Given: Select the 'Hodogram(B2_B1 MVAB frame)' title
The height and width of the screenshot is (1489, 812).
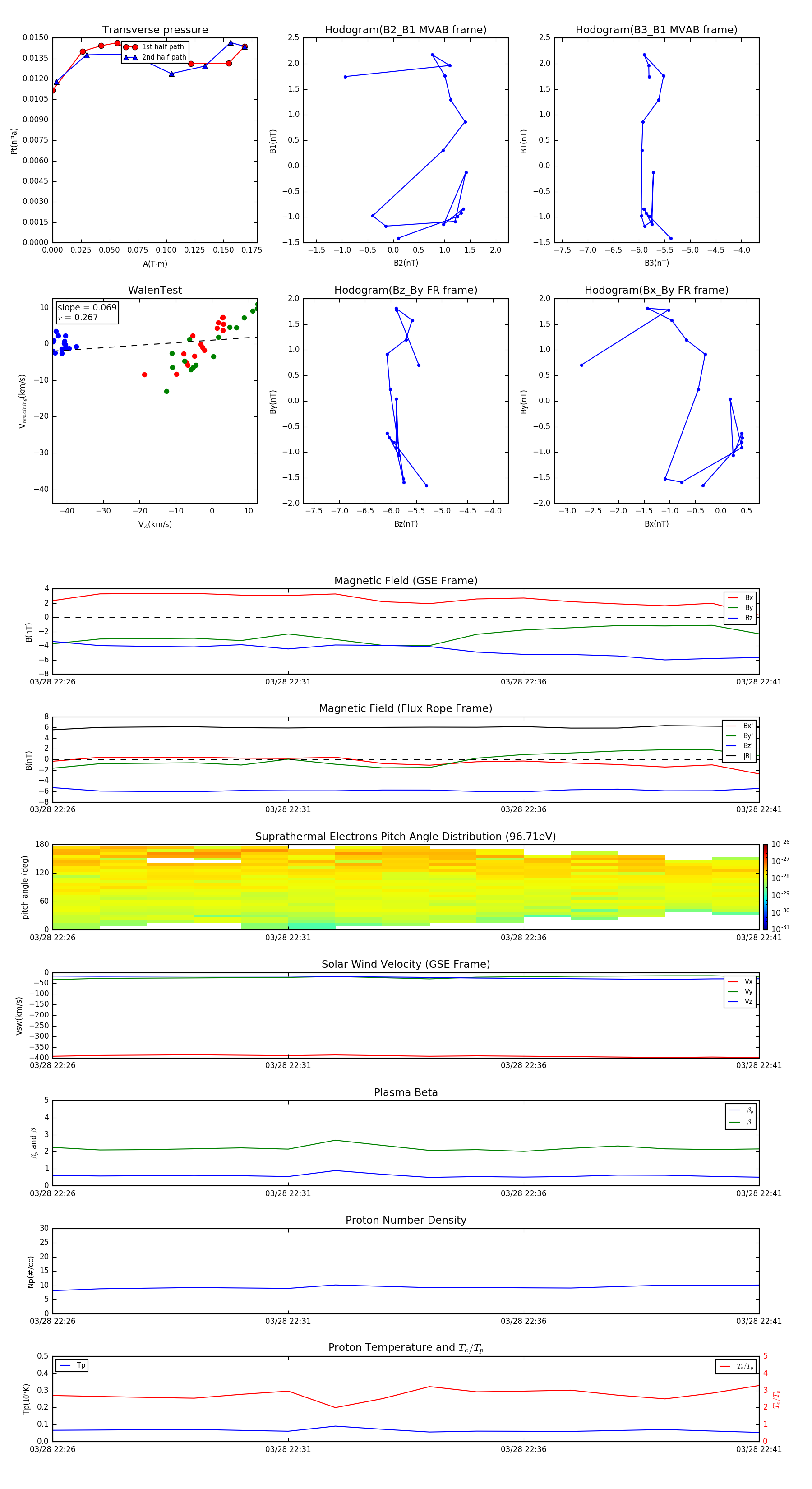Looking at the screenshot, I should coord(406,29).
